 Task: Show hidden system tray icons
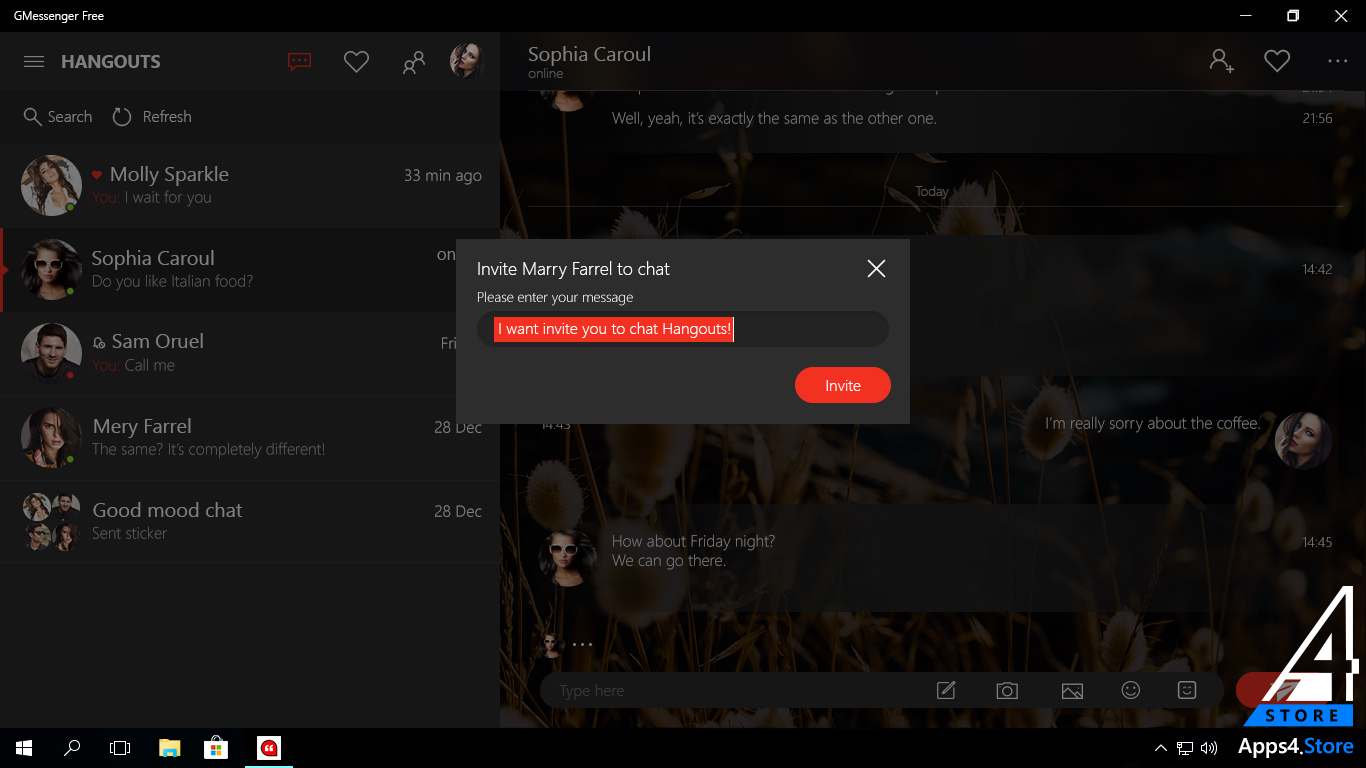(1160, 748)
